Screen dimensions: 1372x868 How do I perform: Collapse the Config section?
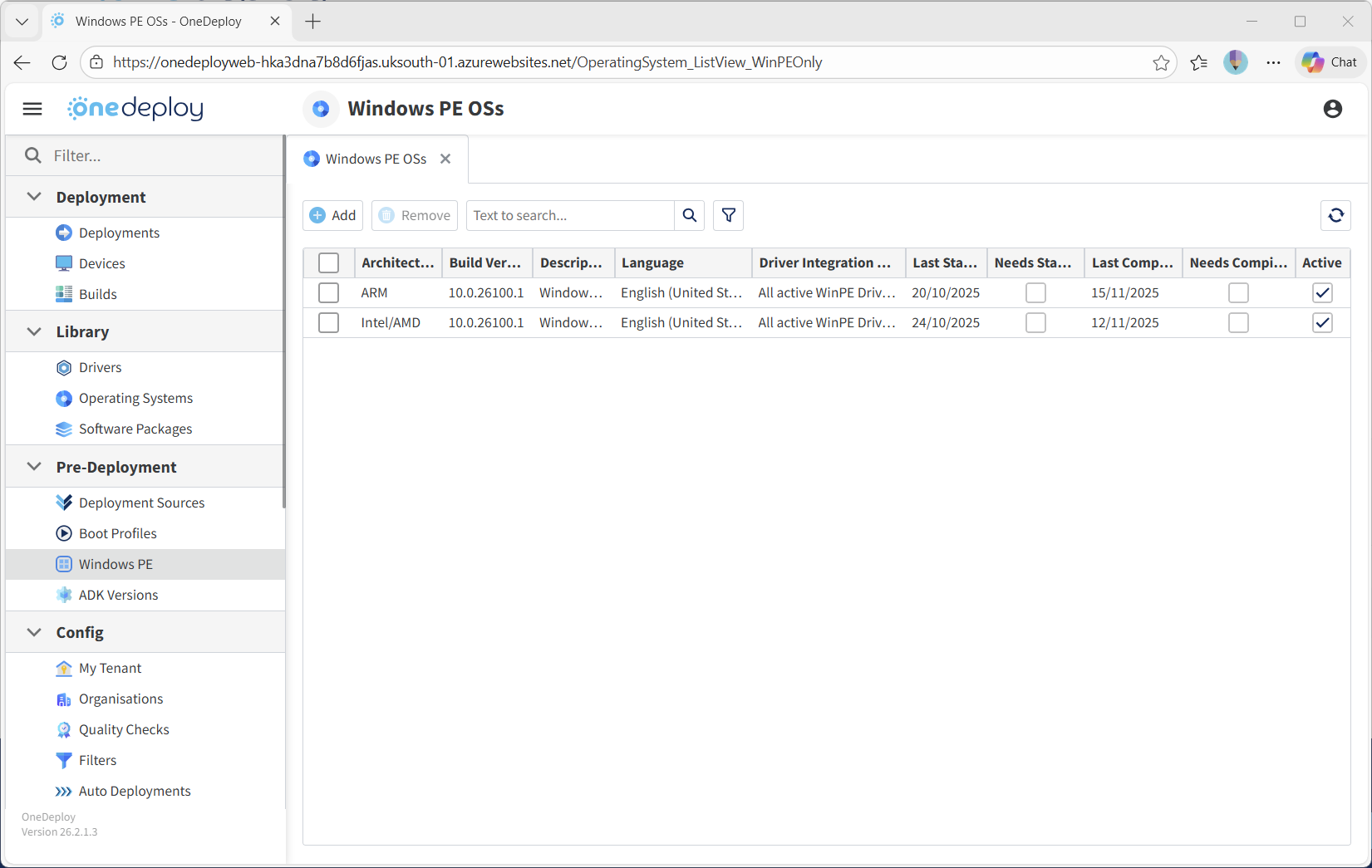(x=34, y=632)
